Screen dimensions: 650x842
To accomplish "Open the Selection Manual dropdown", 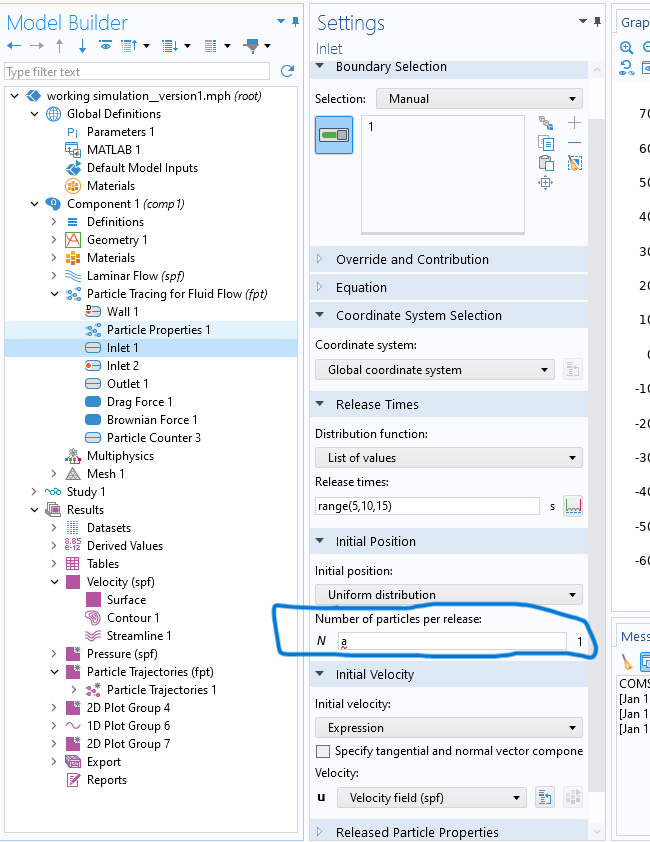I will (479, 99).
